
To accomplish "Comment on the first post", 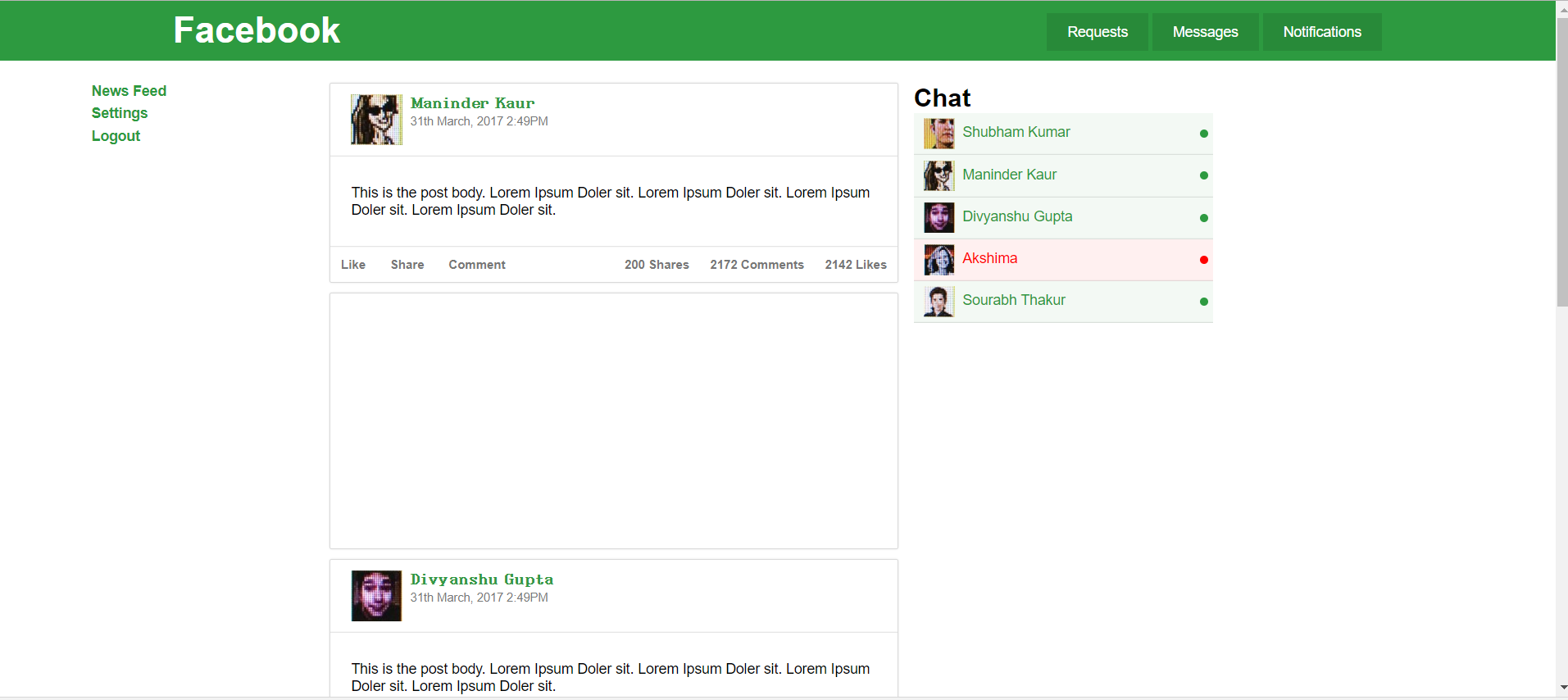I will 477,265.
